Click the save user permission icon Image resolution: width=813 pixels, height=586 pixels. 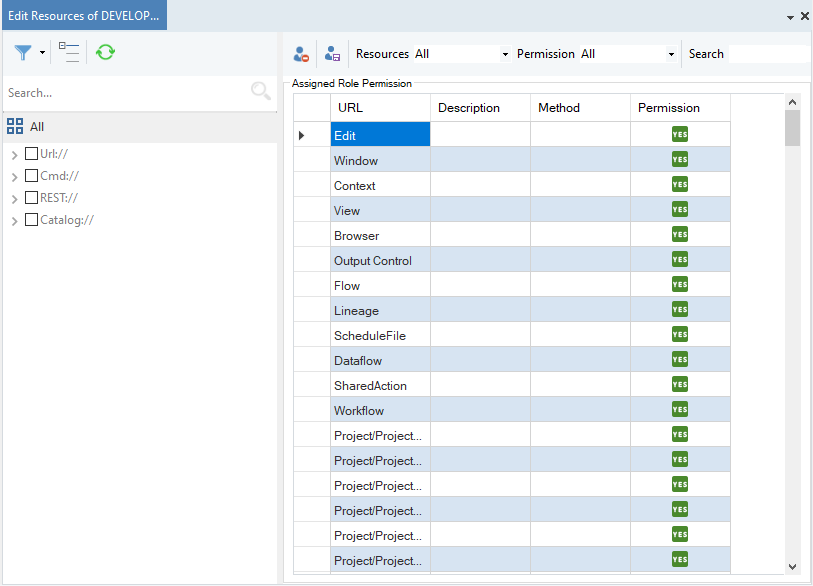tap(333, 54)
